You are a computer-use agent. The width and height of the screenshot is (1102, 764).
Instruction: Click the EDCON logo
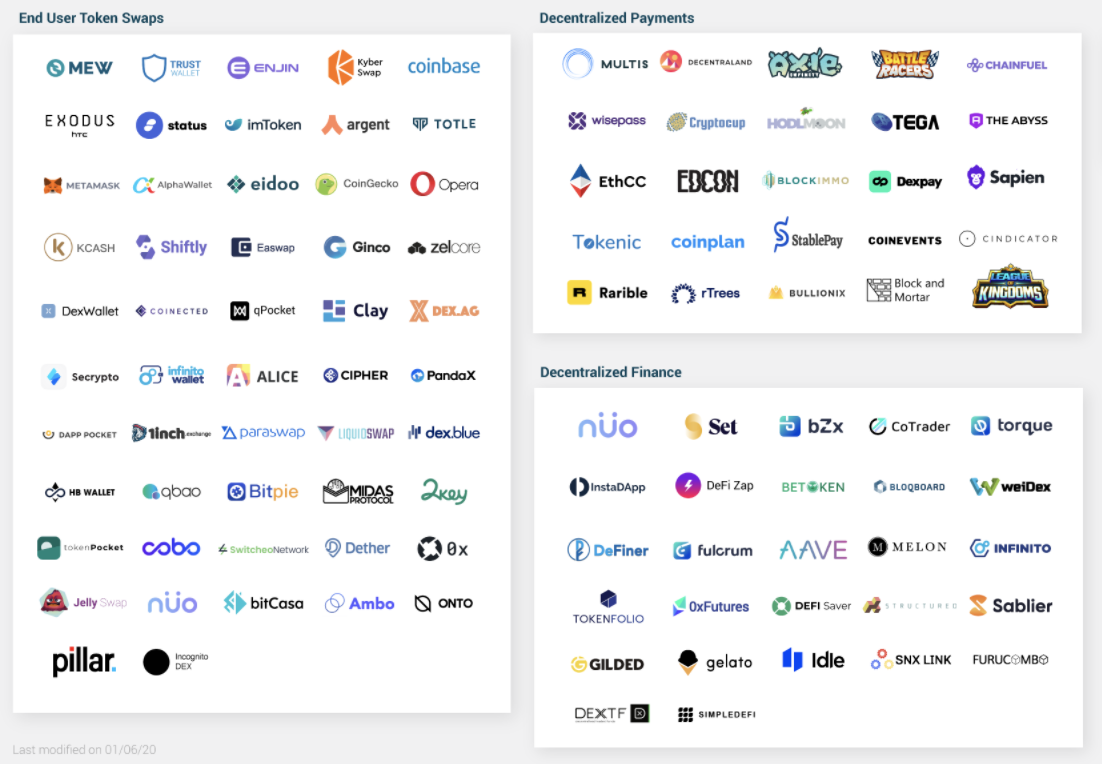coord(708,181)
